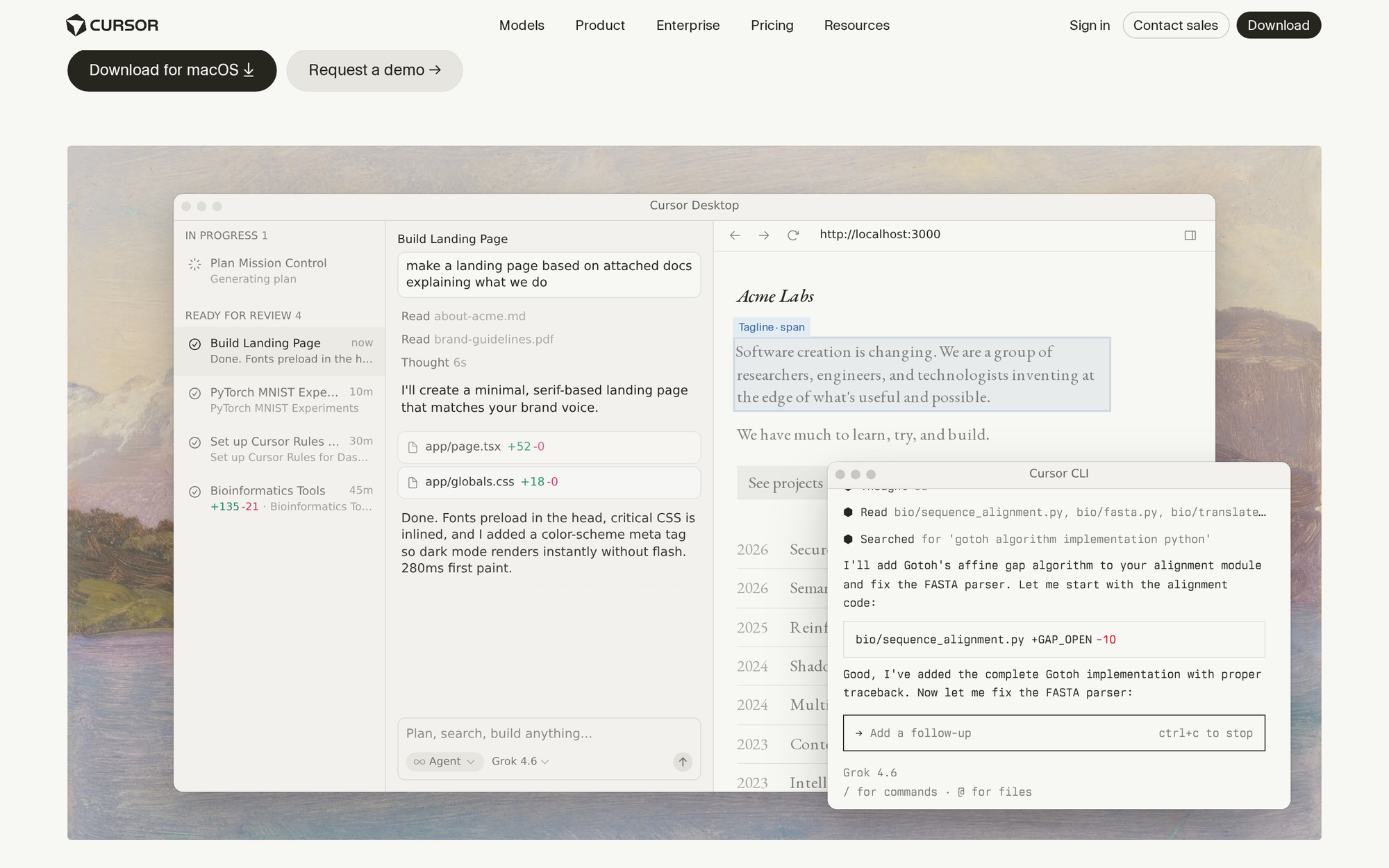This screenshot has width=1389, height=868.
Task: Click checkmark icon beside PyTorch MNIST task
Action: tap(195, 393)
